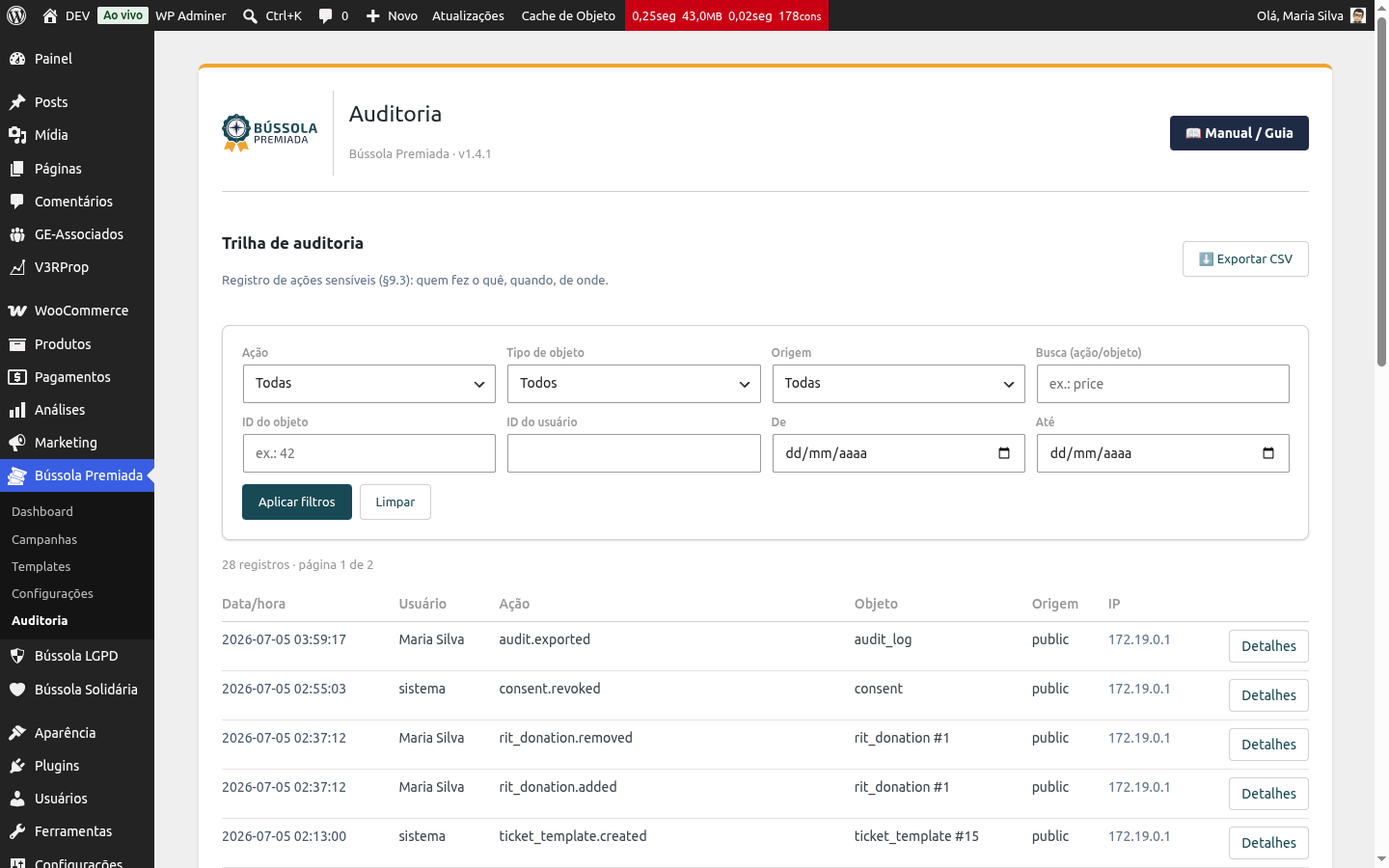Click the Aparência paintbrush icon
The image size is (1389, 868).
[x=17, y=733]
